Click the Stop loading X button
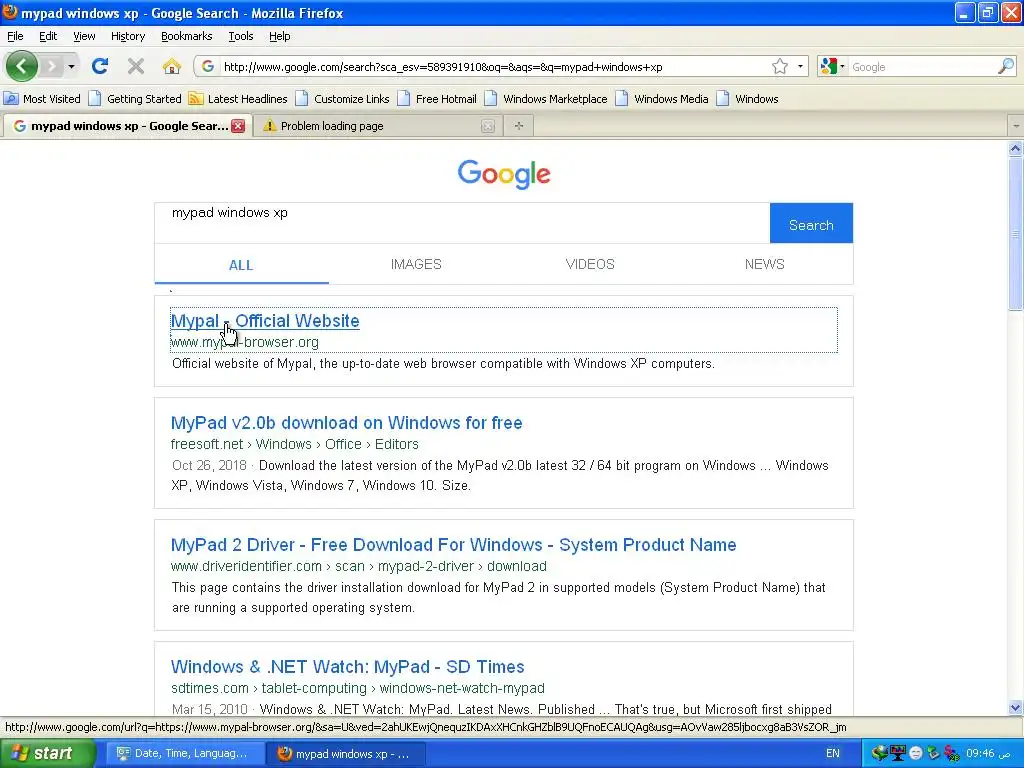Image resolution: width=1024 pixels, height=768 pixels. tap(136, 66)
